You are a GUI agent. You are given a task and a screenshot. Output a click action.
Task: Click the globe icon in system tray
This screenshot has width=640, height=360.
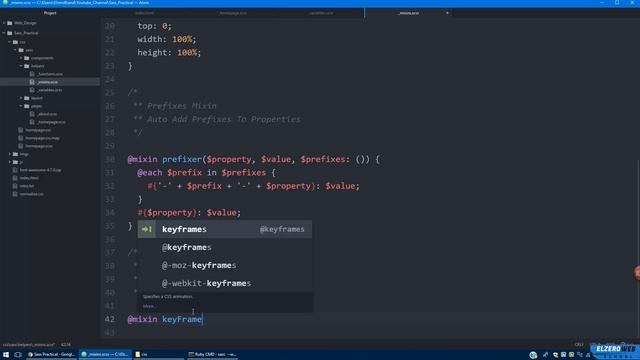533,355
